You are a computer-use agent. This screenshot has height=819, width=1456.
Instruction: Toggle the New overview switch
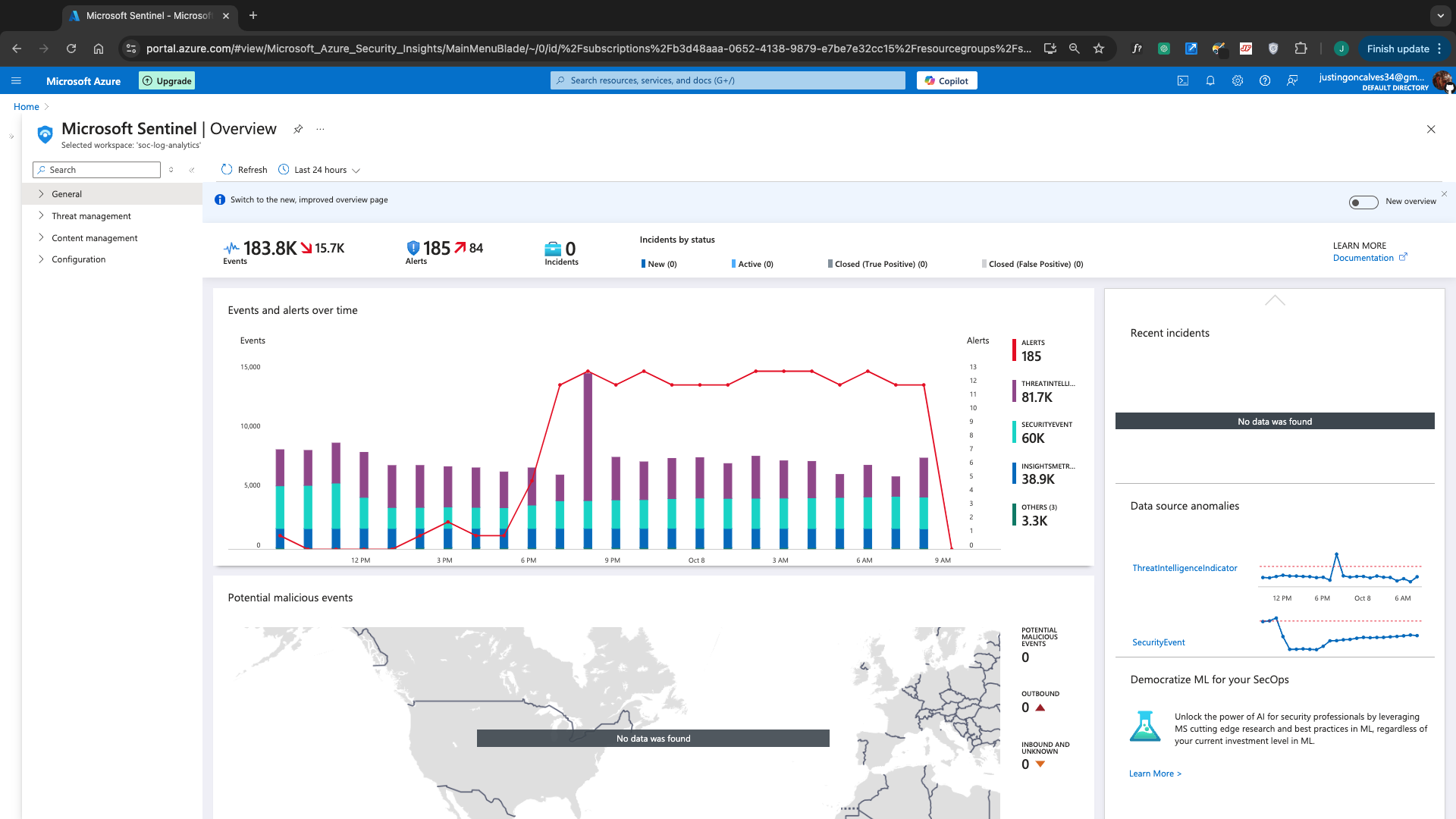[x=1363, y=202]
